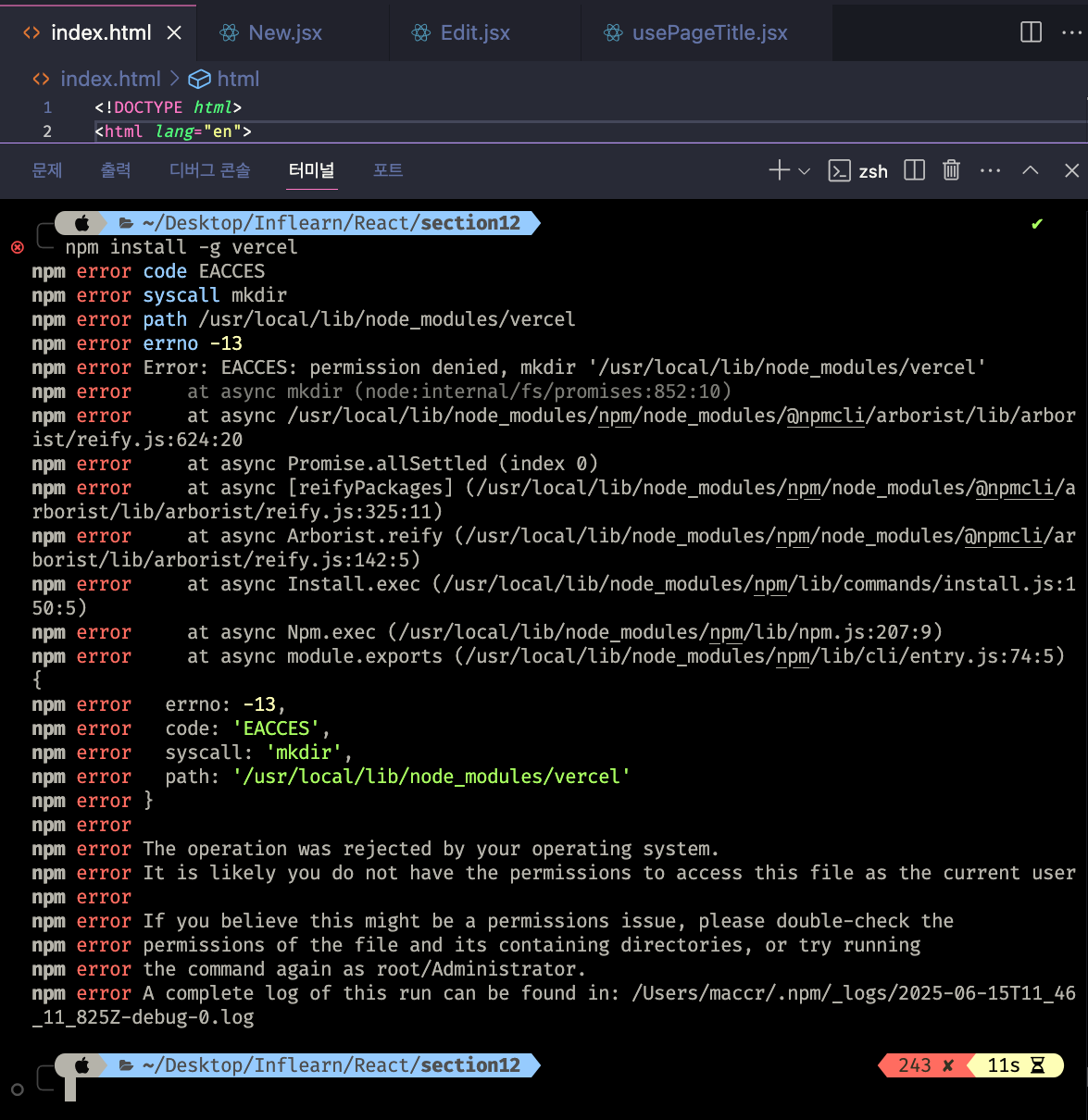Click line 1 DOCTYPE html code
The image size is (1088, 1120).
click(168, 107)
